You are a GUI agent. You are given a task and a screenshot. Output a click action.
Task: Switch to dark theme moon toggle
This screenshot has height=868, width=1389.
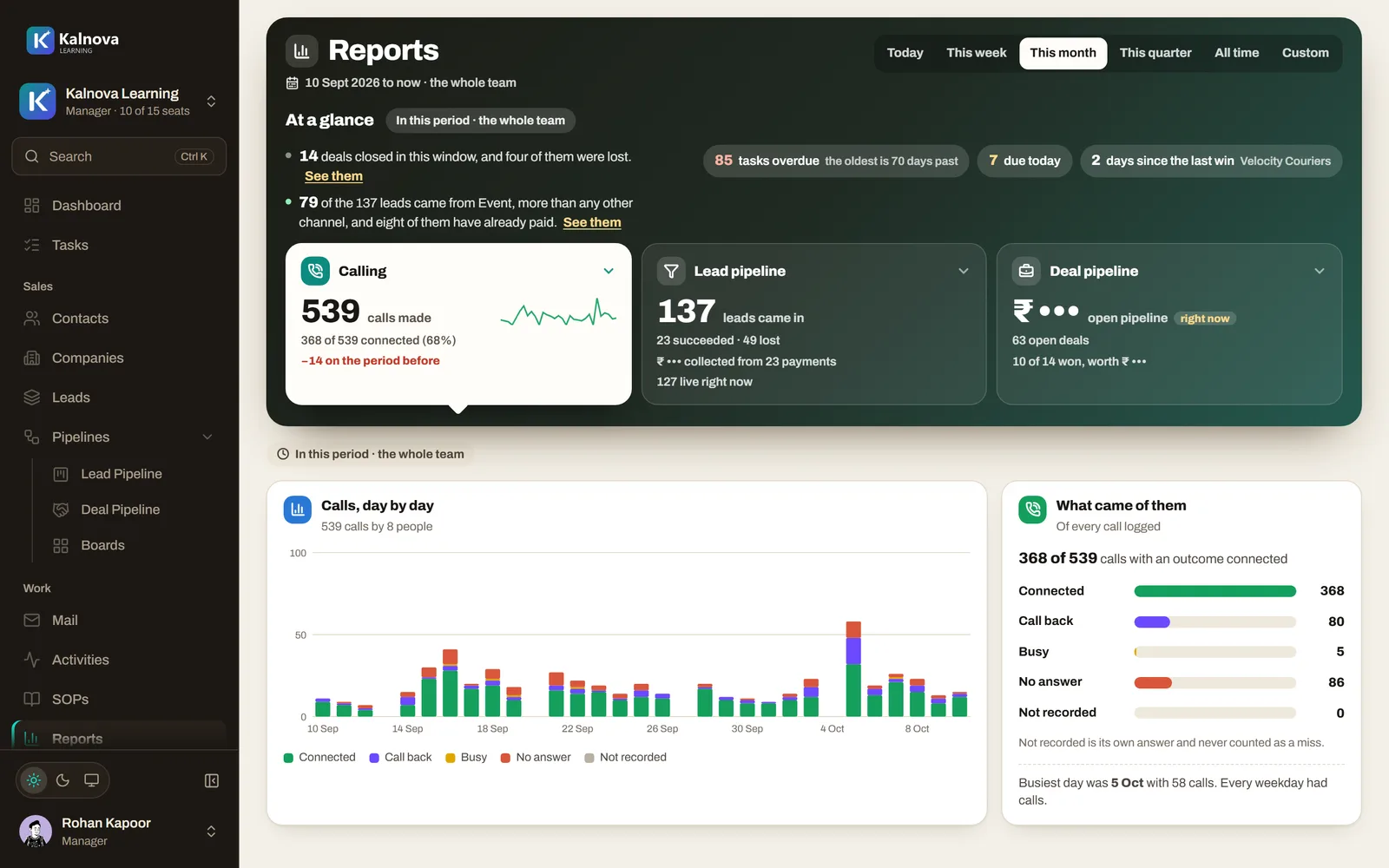tap(63, 780)
